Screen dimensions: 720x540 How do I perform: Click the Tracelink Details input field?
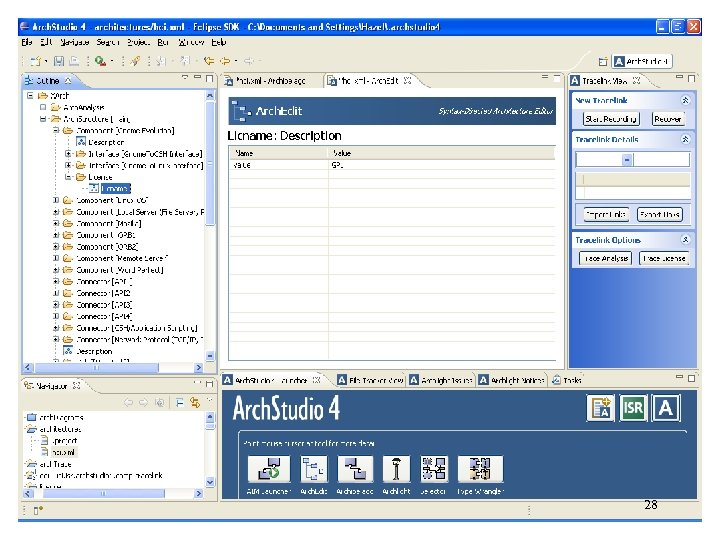coord(633,159)
